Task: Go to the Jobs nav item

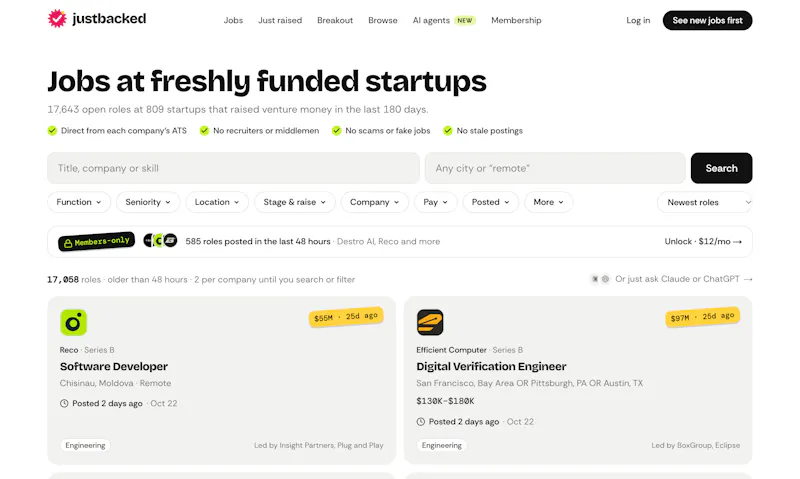Action: click(233, 20)
